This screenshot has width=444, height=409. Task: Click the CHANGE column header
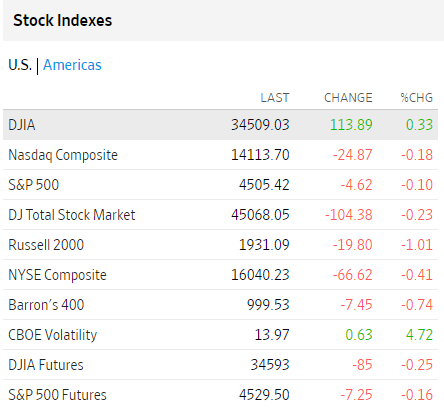(348, 98)
